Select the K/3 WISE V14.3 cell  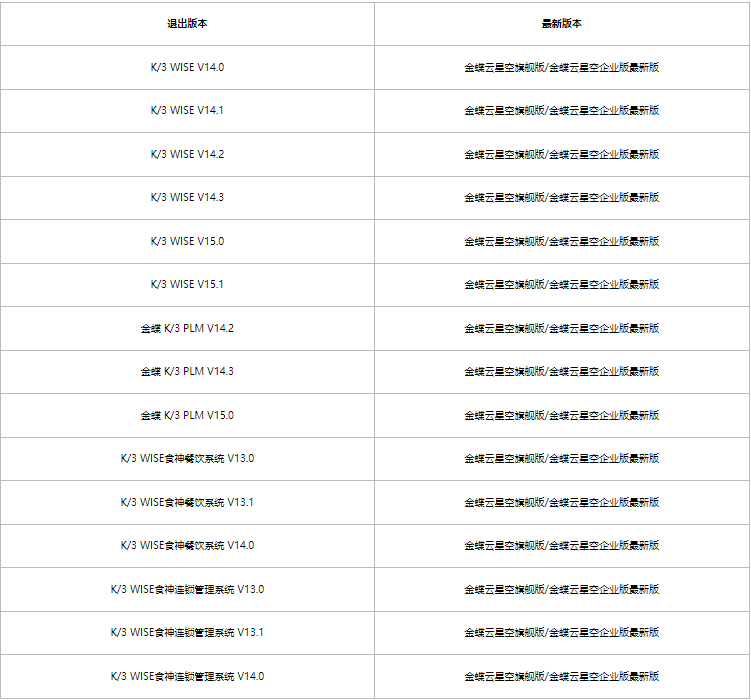(x=187, y=198)
